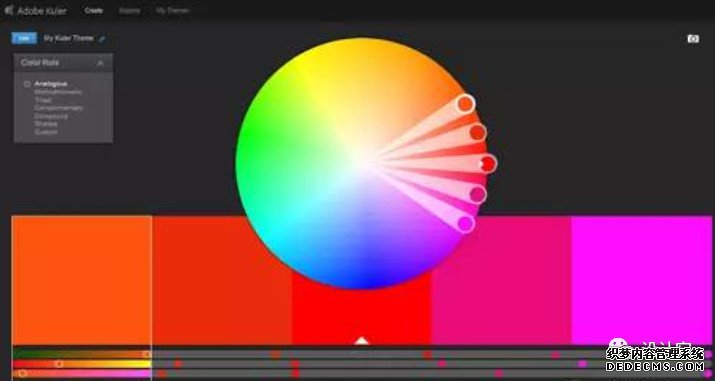Click the camera icon to create from image
Image resolution: width=715 pixels, height=381 pixels.
coord(693,39)
